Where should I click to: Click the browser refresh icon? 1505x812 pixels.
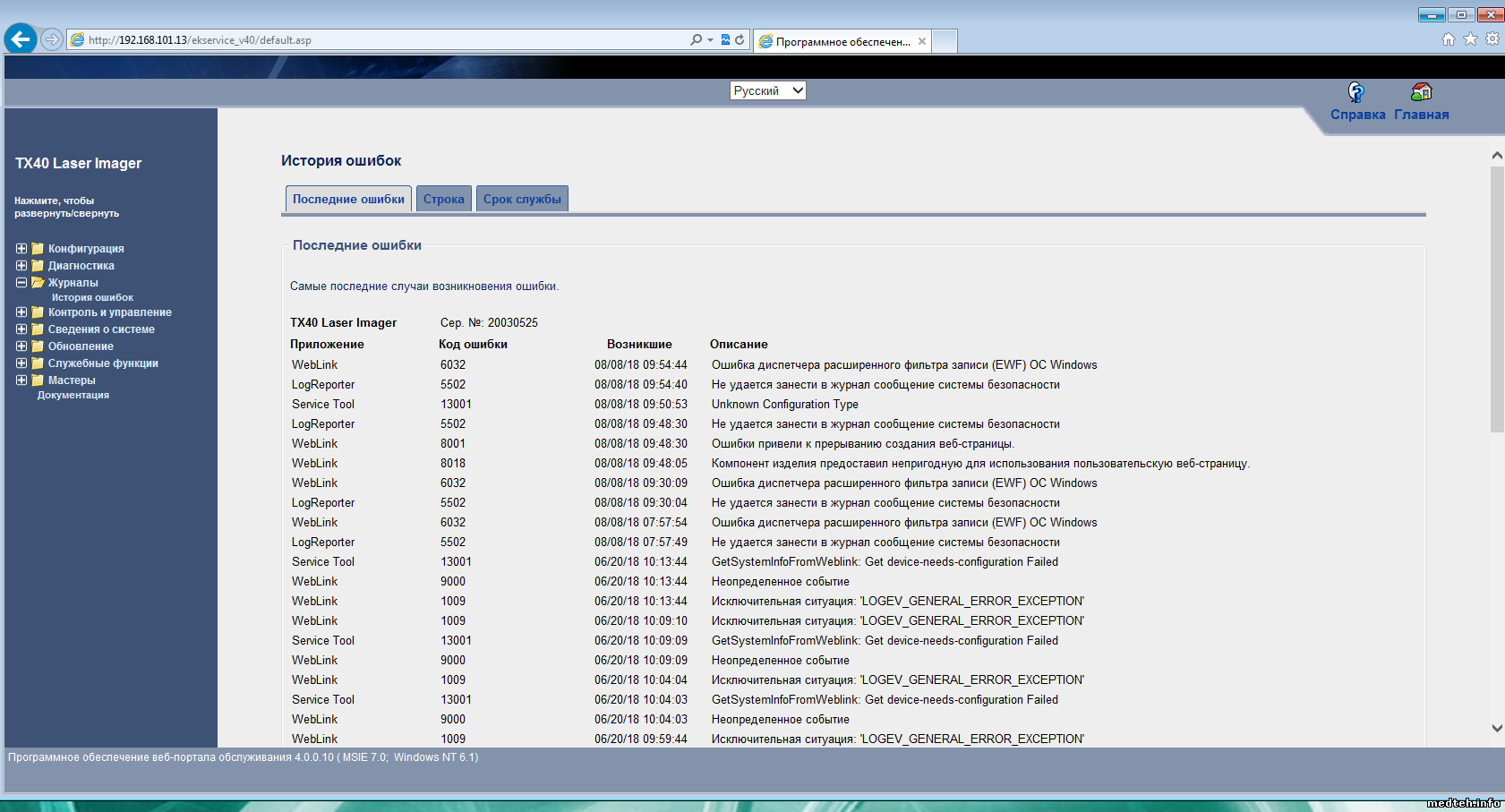[x=740, y=39]
